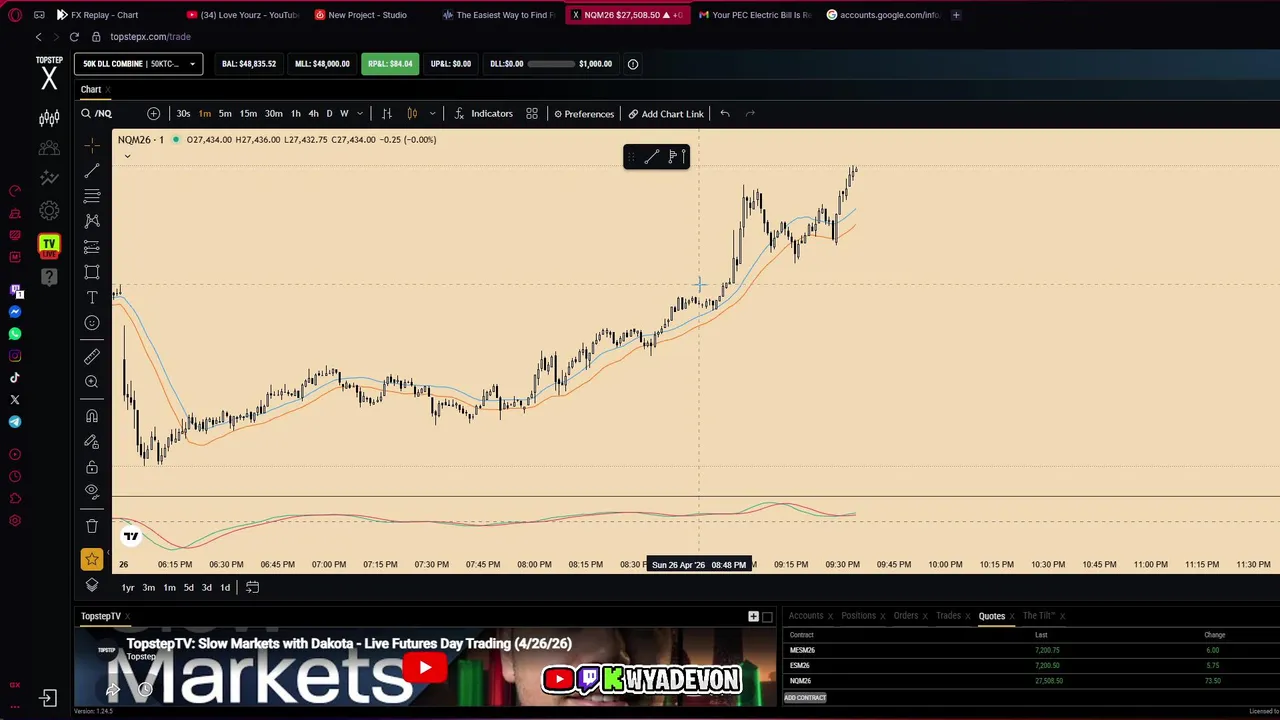Set chart range to 5d

[188, 588]
